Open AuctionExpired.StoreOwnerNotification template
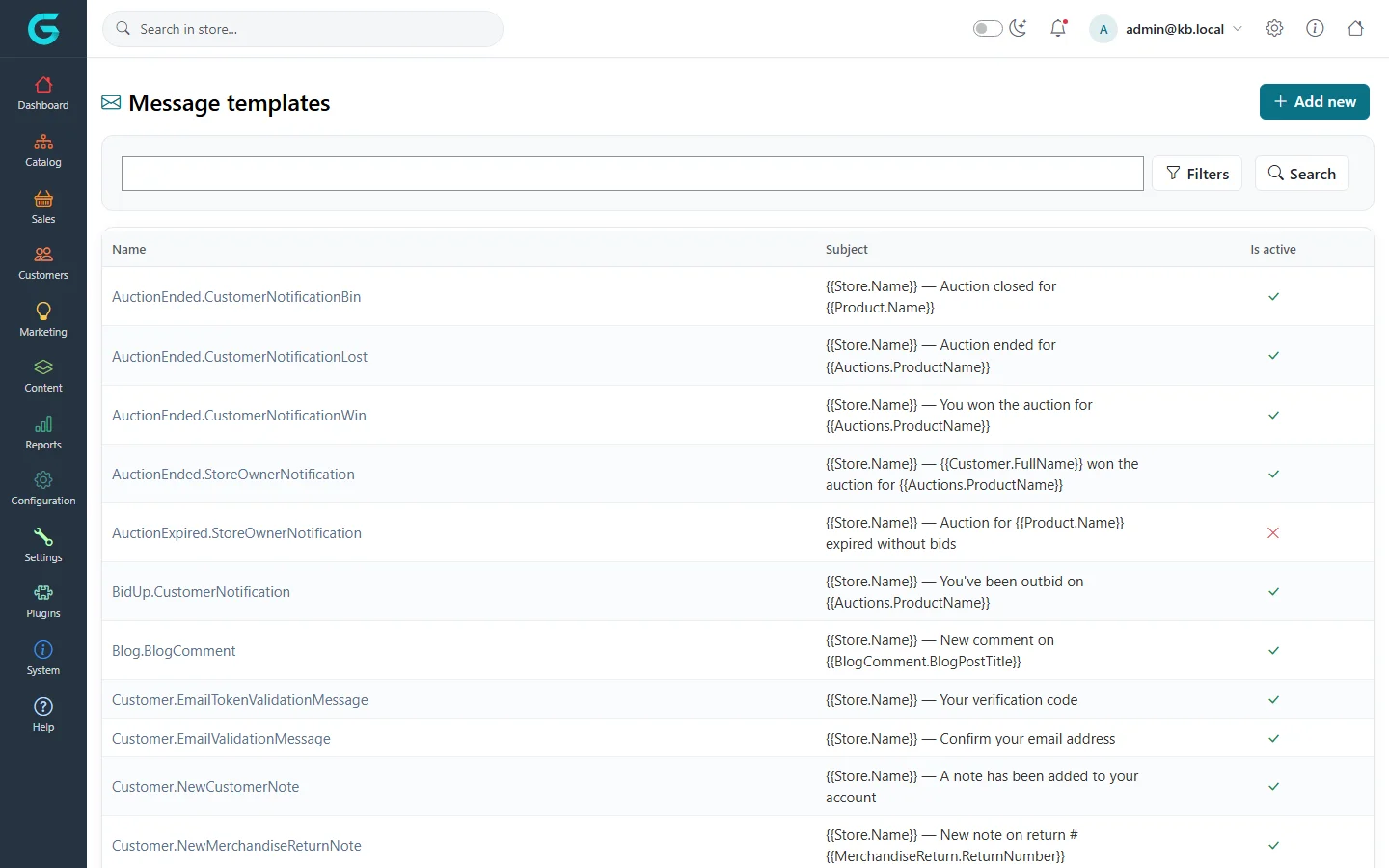This screenshot has height=868, width=1389. coord(236,533)
